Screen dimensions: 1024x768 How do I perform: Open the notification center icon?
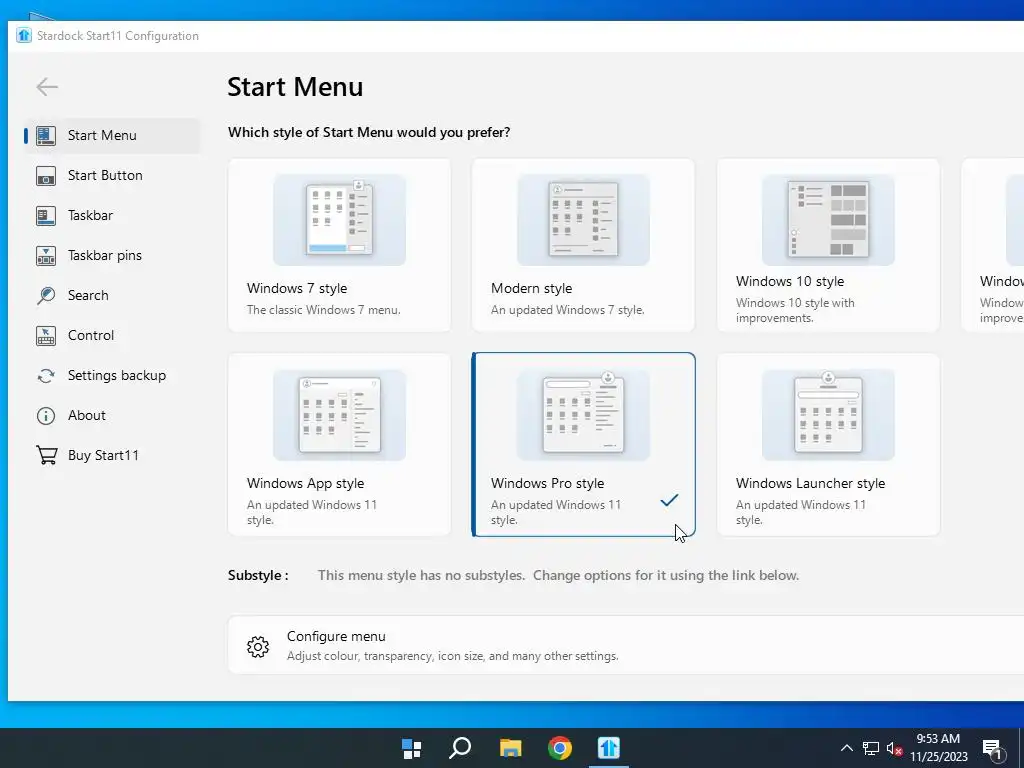point(993,750)
